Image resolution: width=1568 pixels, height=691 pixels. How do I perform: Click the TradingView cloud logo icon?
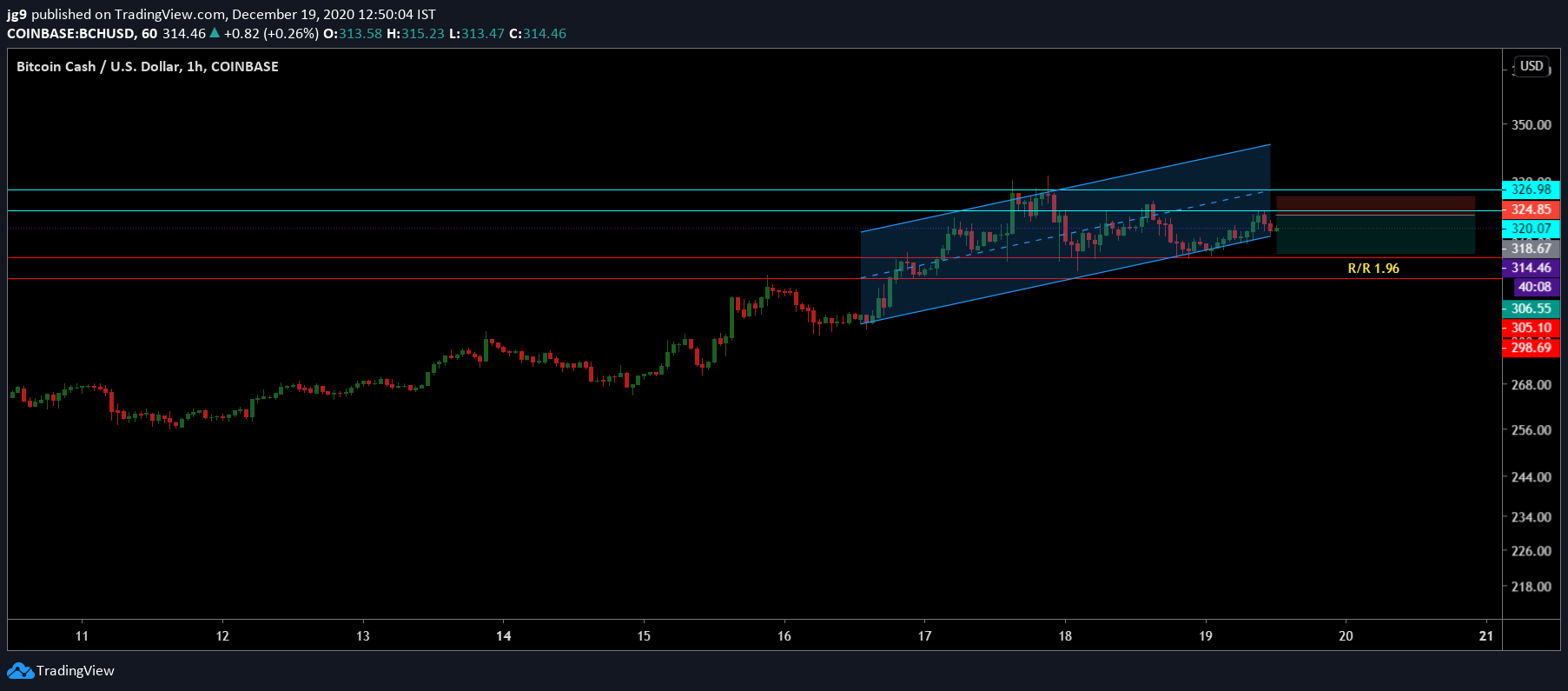click(x=20, y=671)
